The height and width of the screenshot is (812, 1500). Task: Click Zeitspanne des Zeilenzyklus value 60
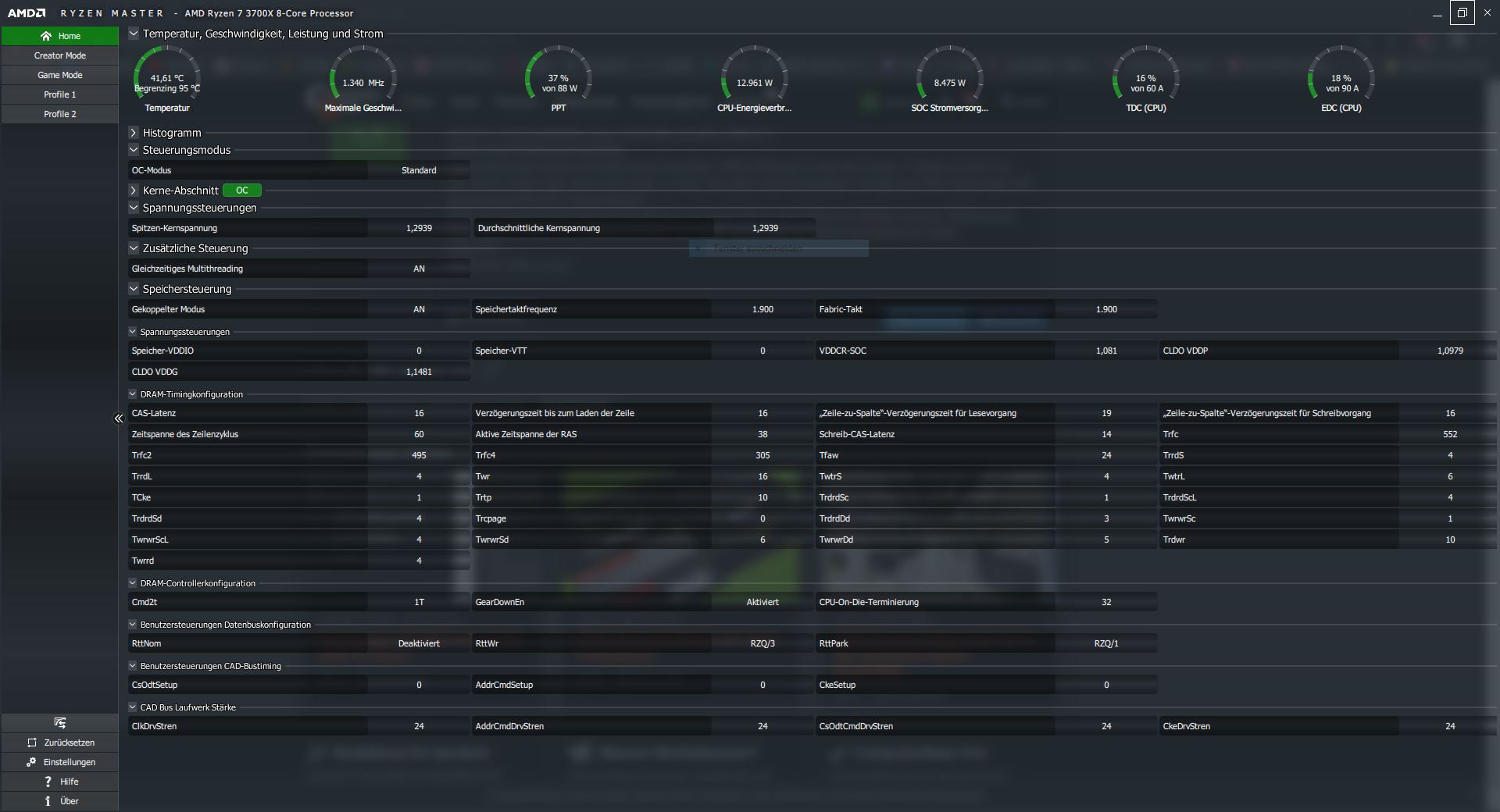click(x=419, y=434)
